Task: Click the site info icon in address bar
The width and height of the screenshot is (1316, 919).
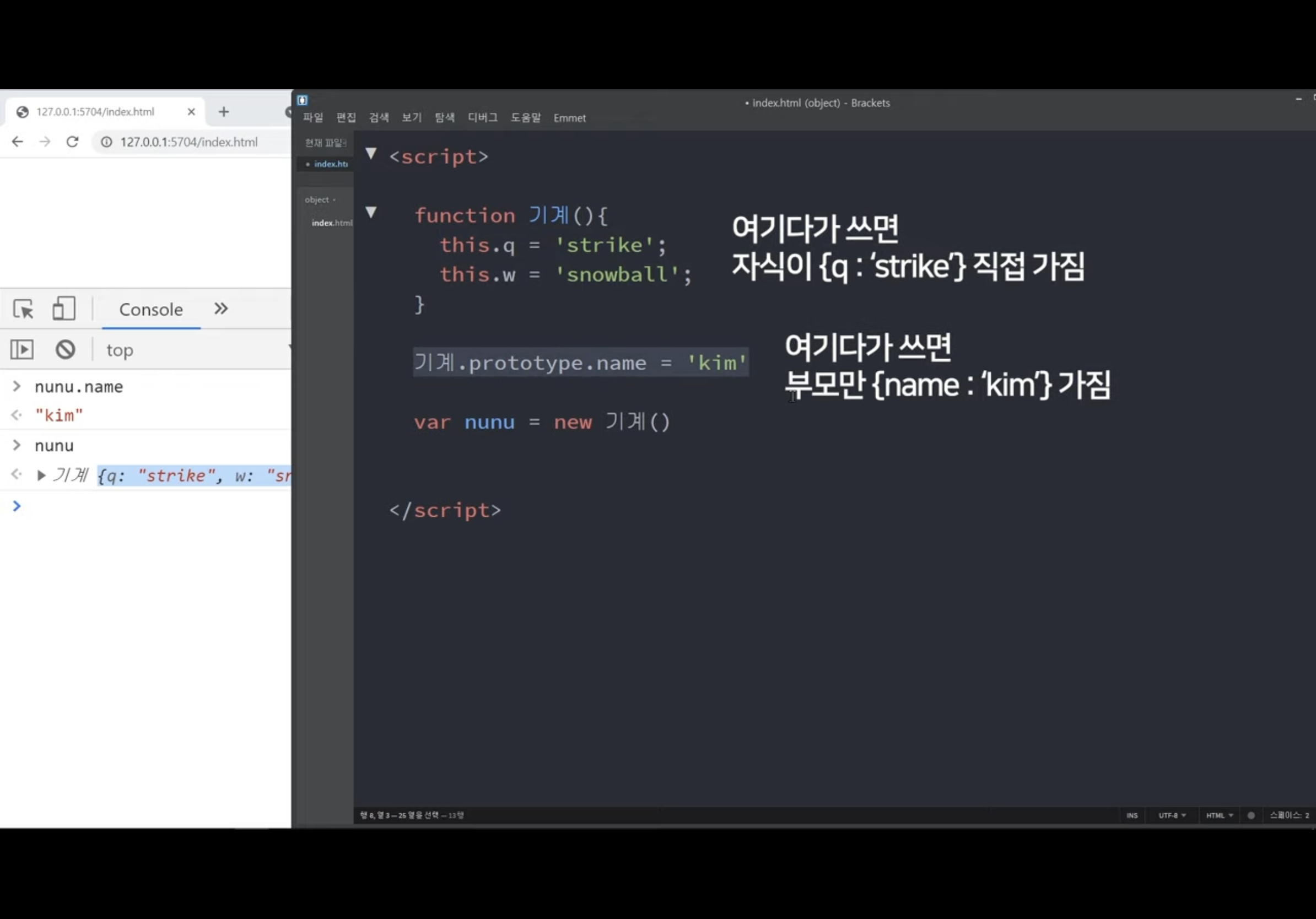Action: 106,142
